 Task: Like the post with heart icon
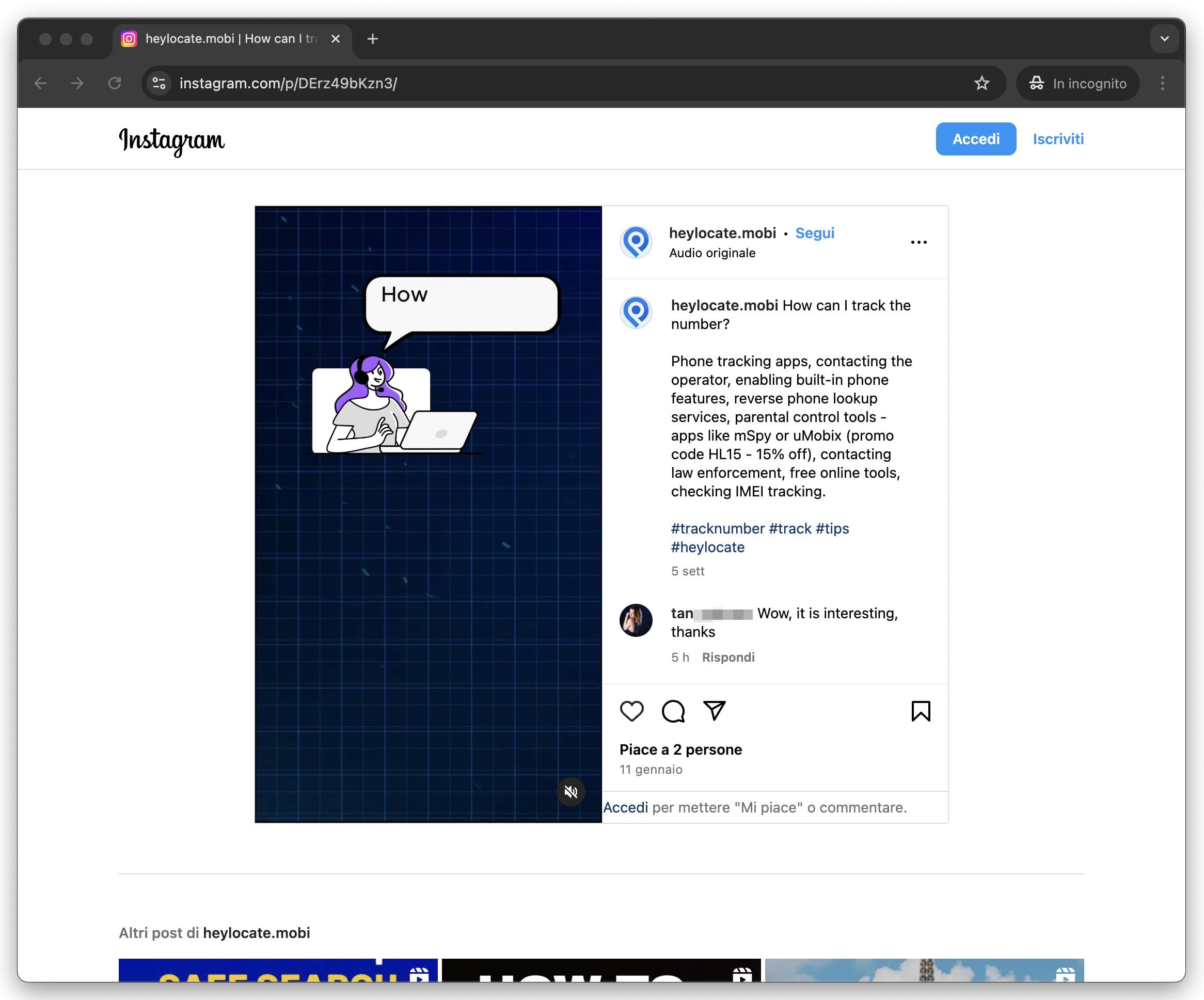632,711
